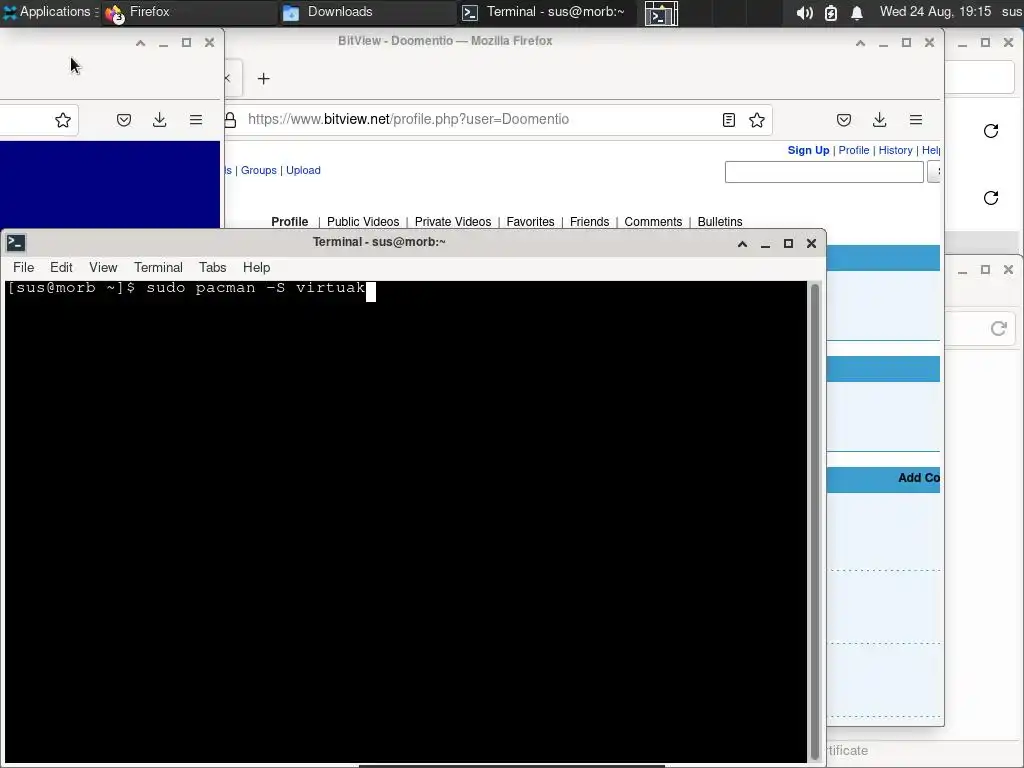
Task: Roll up the left Firefox window with the up-arrow
Action: (x=140, y=43)
